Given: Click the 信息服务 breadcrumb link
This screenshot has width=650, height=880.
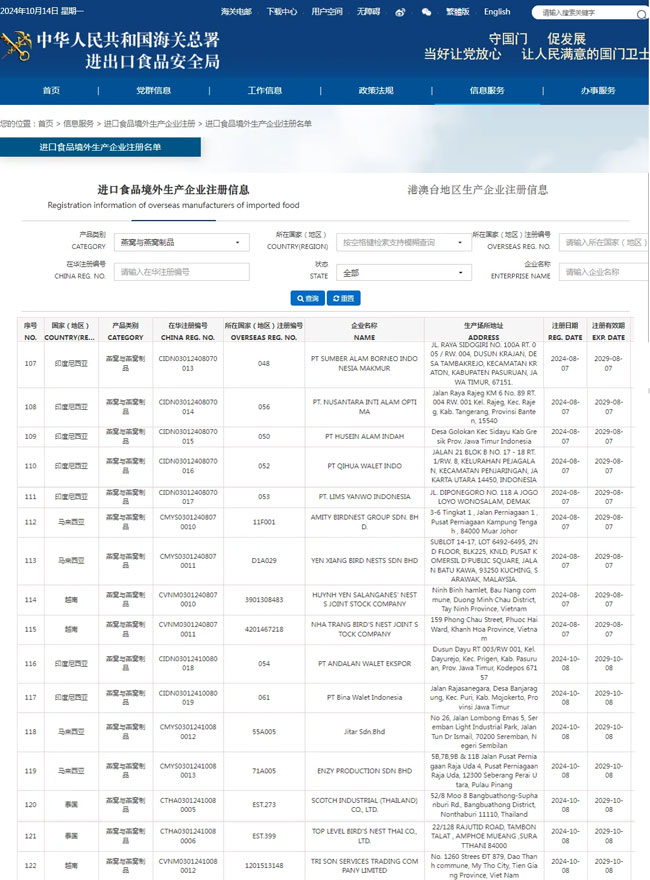Looking at the screenshot, I should pos(78,124).
